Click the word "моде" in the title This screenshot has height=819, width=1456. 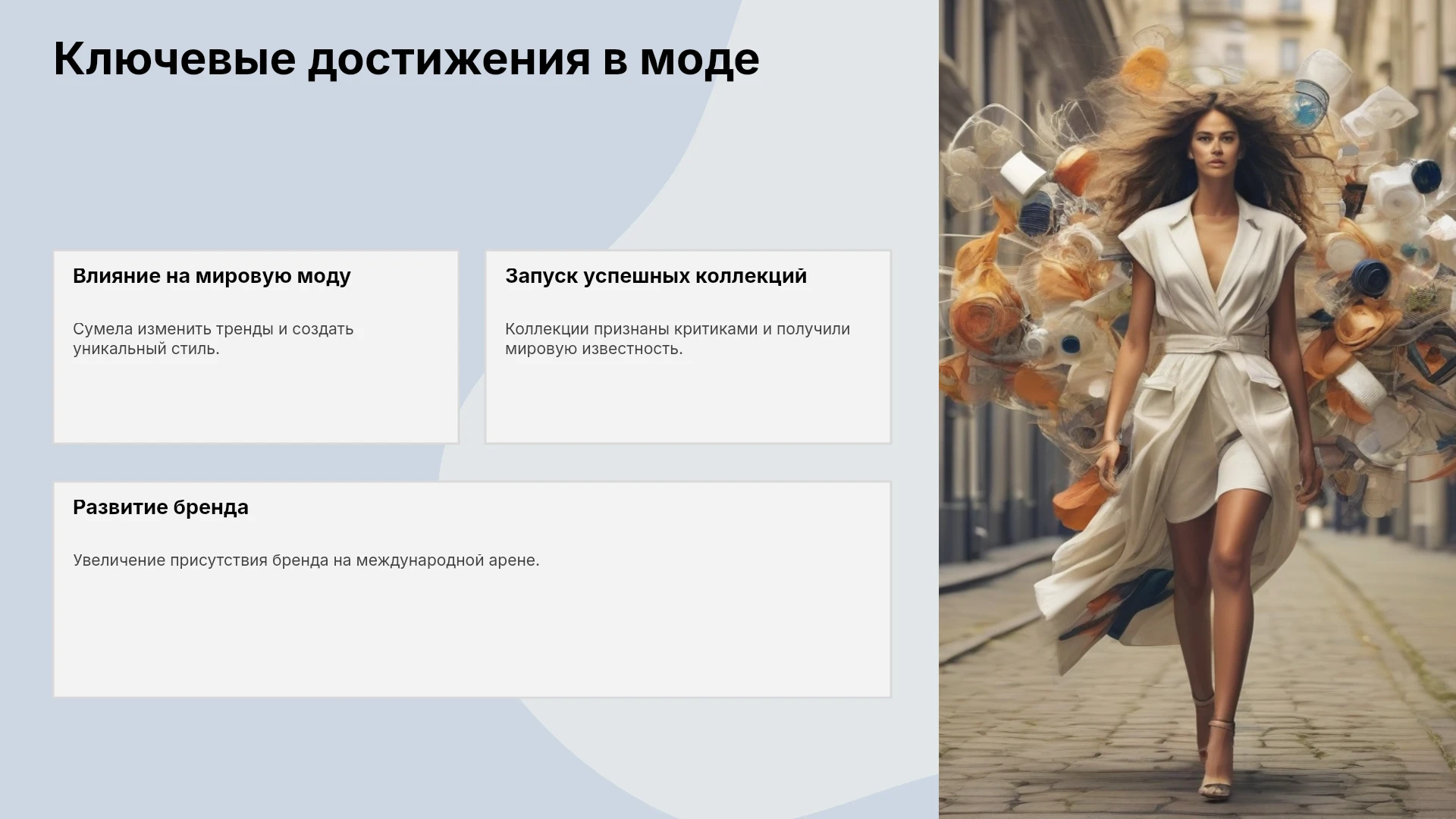click(699, 59)
